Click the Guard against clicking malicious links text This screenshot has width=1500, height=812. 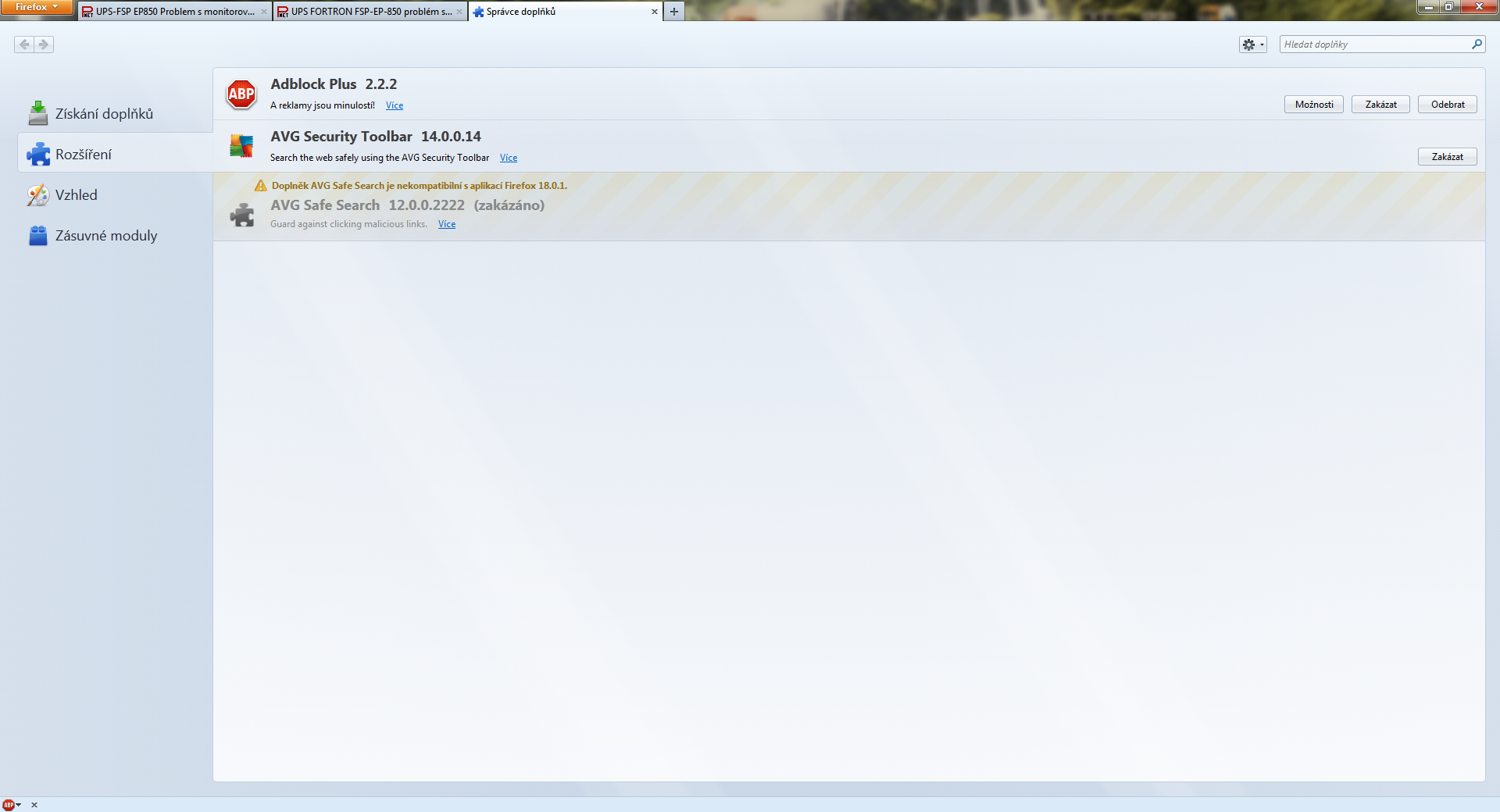click(x=348, y=224)
